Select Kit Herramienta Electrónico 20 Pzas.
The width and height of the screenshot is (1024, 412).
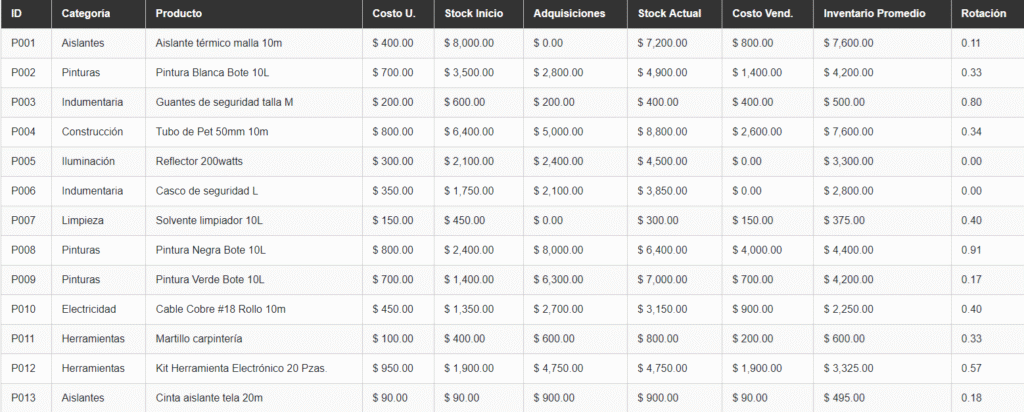(x=241, y=368)
